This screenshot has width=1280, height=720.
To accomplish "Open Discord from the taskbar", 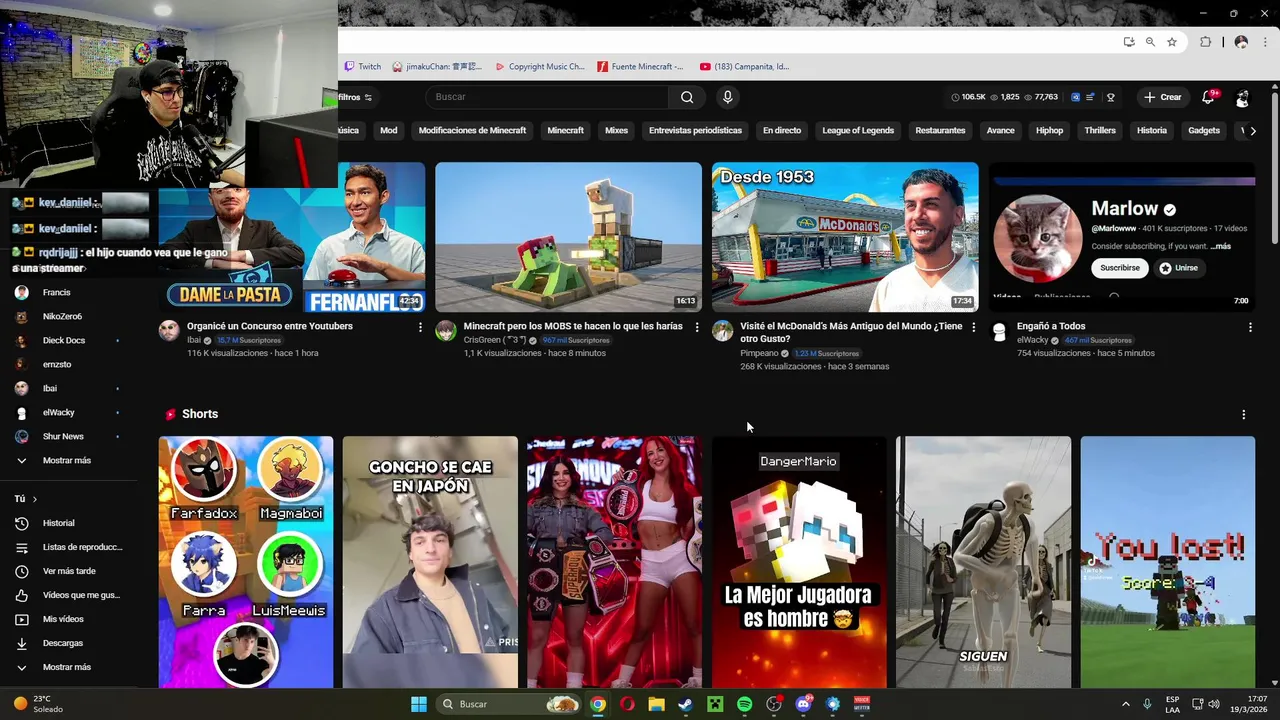I will (x=803, y=704).
